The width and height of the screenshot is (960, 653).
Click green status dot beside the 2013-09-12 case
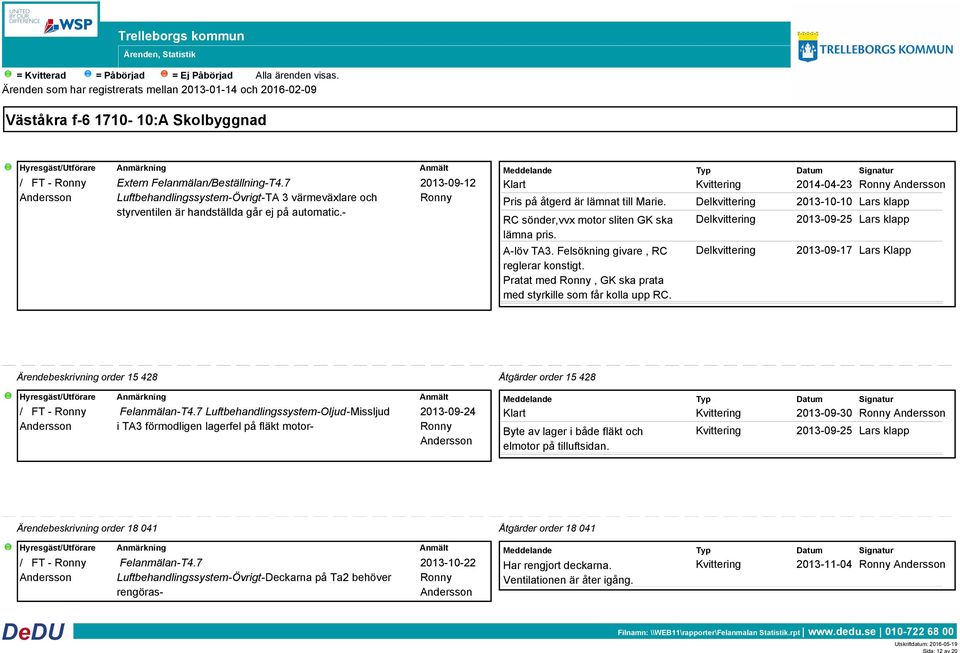[x=8, y=166]
